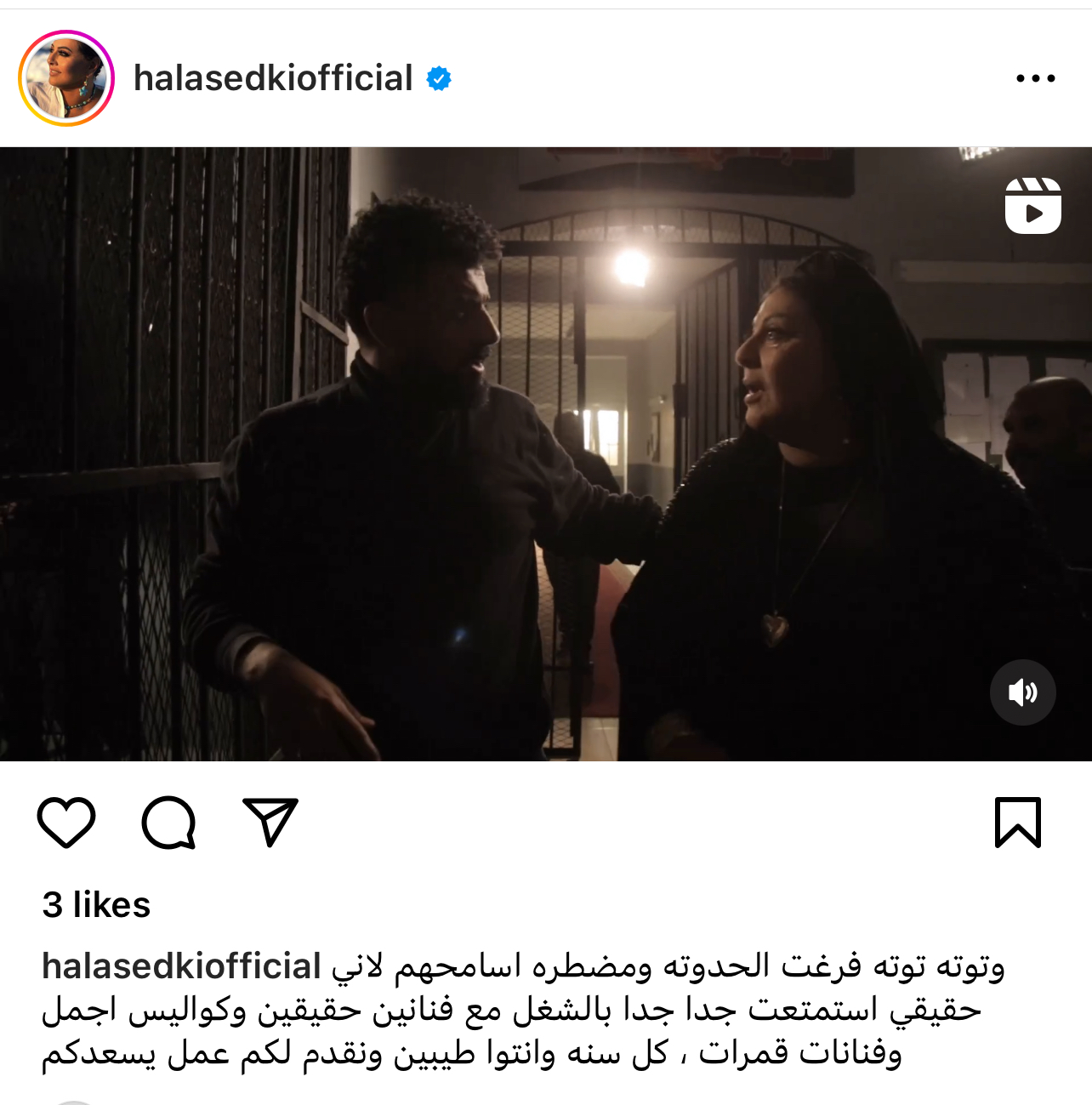Share the post using the paper plane icon
1092x1105 pixels.
(x=270, y=822)
